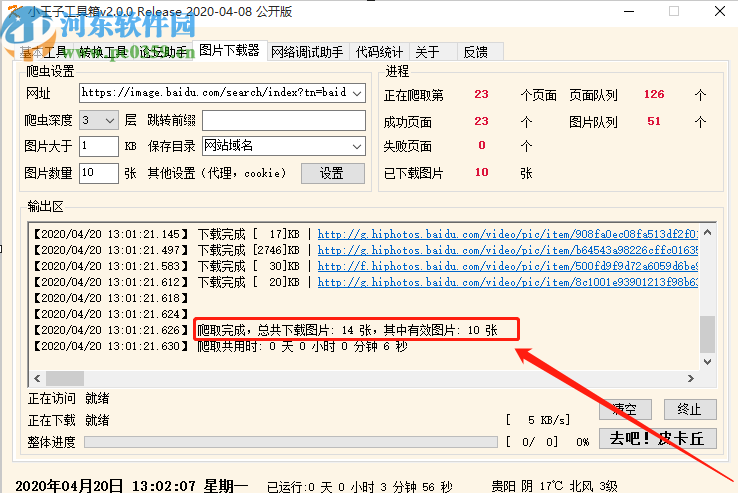
Task: Click the output area scroll-down arrow
Action: [707, 362]
